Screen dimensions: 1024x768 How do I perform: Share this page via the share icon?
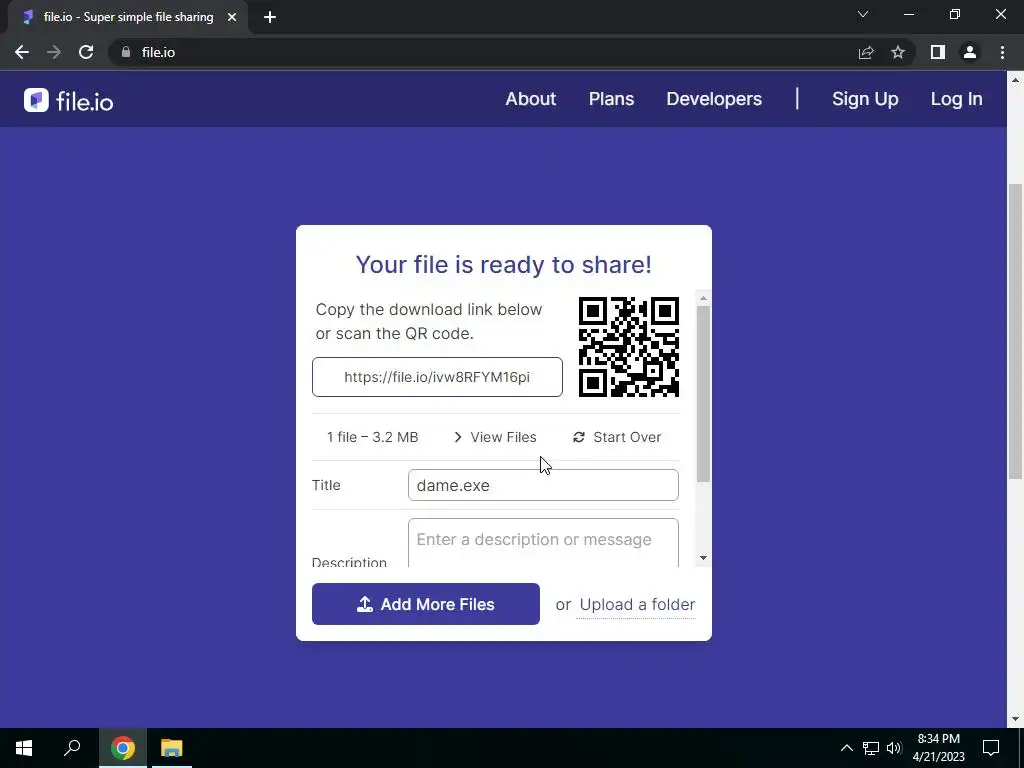[x=866, y=52]
